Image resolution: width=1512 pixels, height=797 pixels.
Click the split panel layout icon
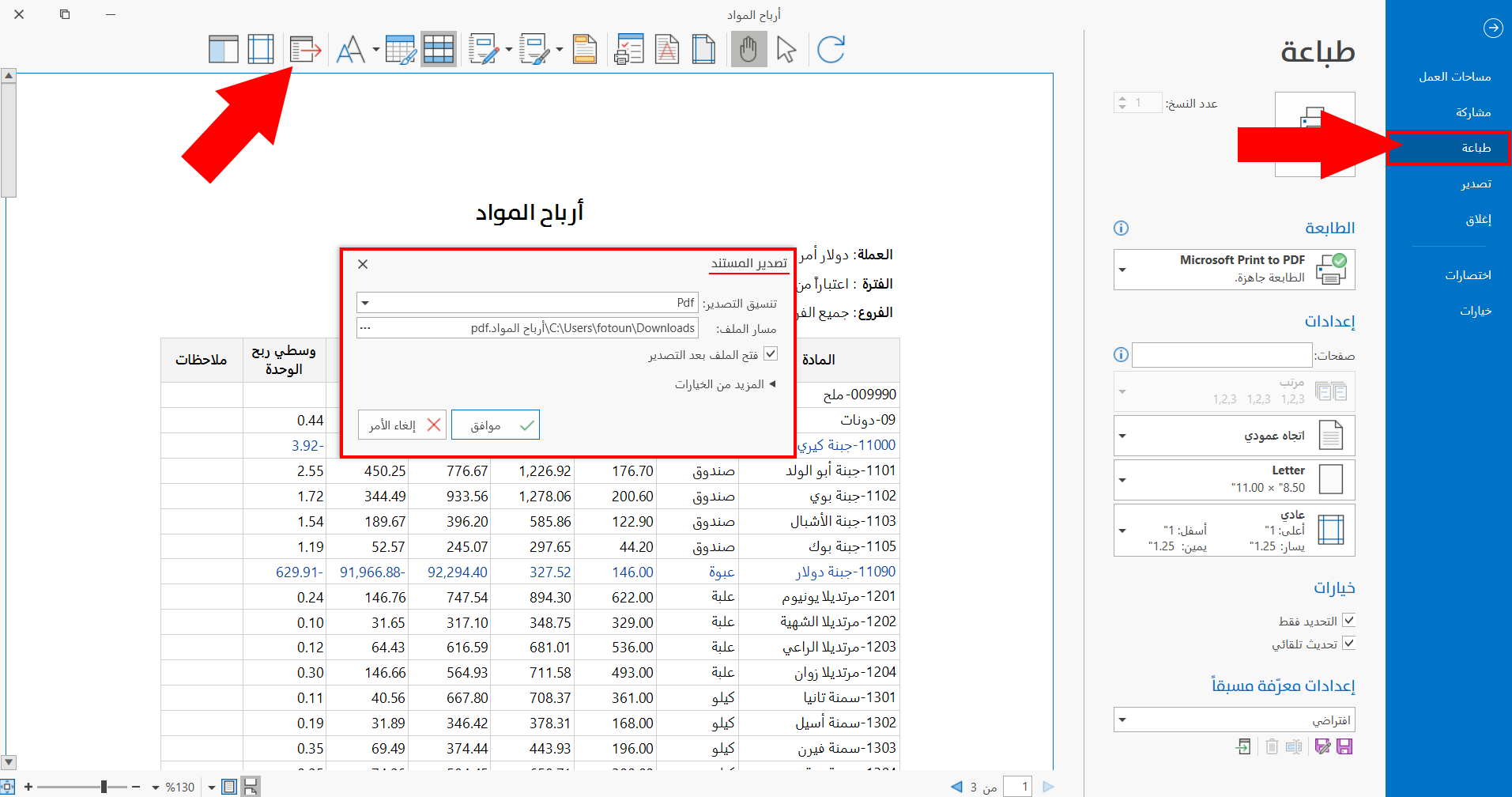point(224,50)
